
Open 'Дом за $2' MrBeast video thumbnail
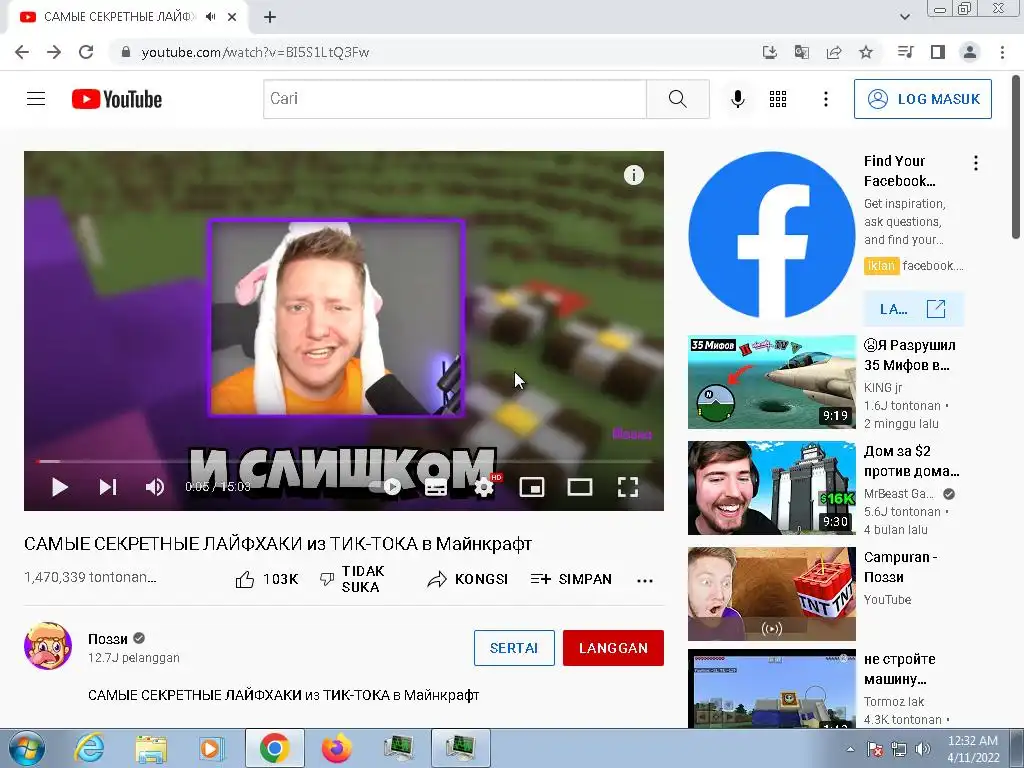771,488
